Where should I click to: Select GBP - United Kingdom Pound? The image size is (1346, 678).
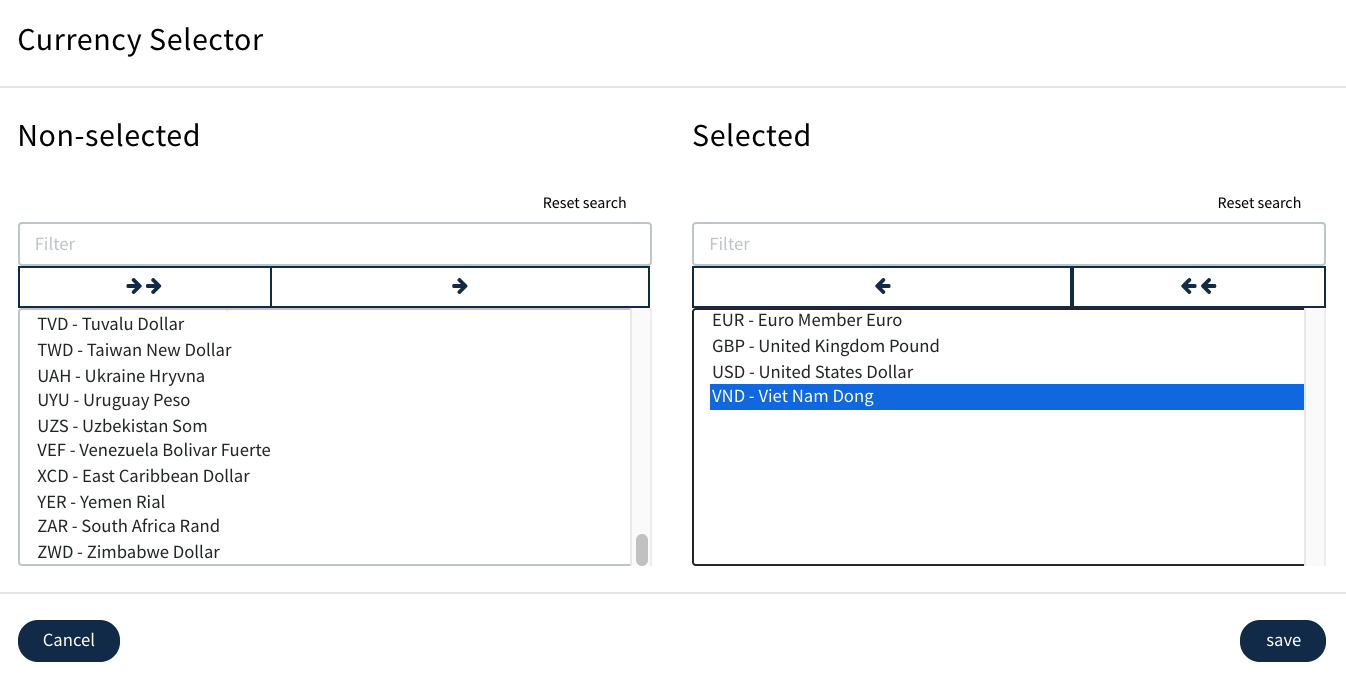pyautogui.click(x=825, y=346)
